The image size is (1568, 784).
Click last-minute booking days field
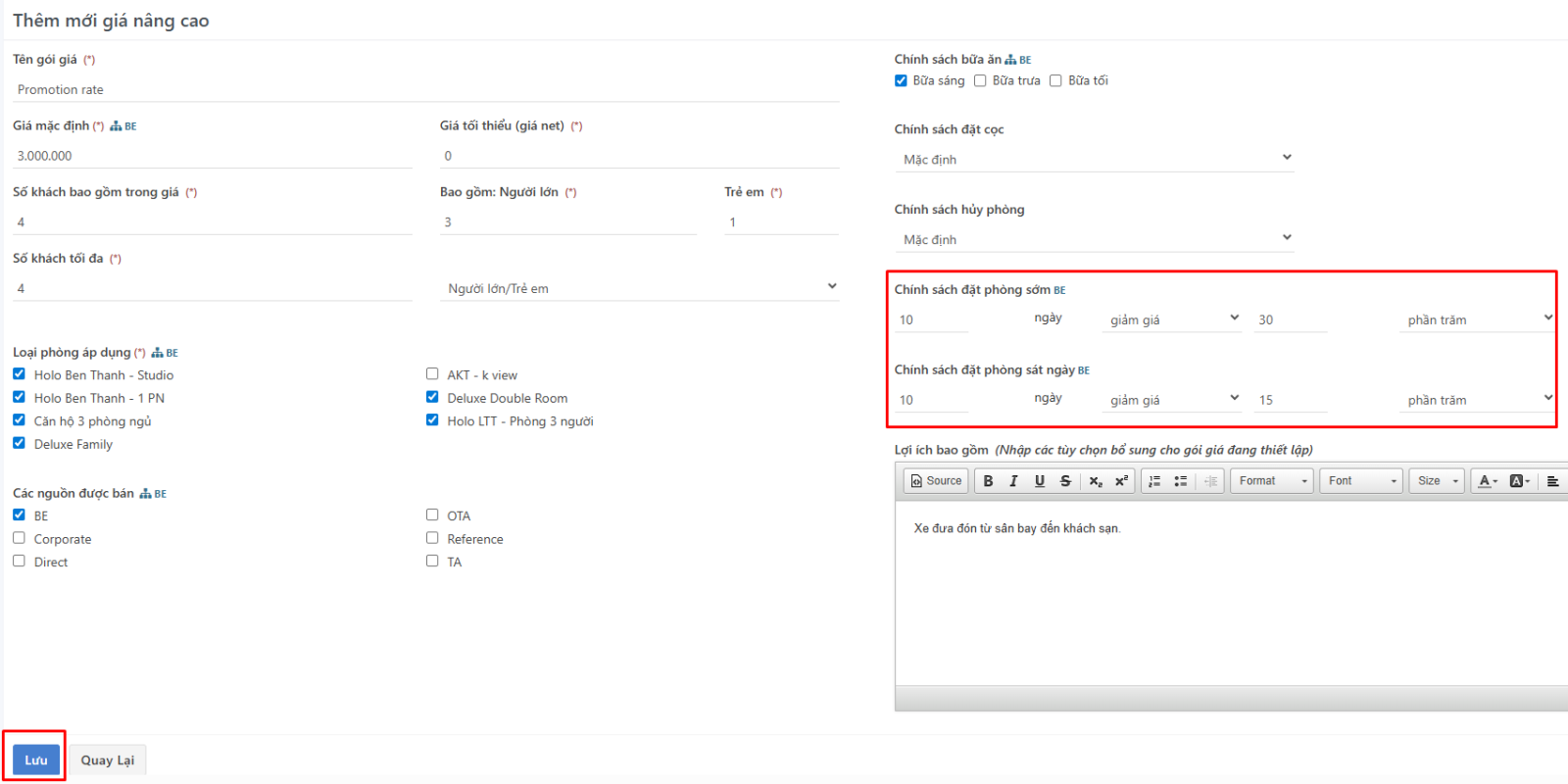(x=931, y=401)
